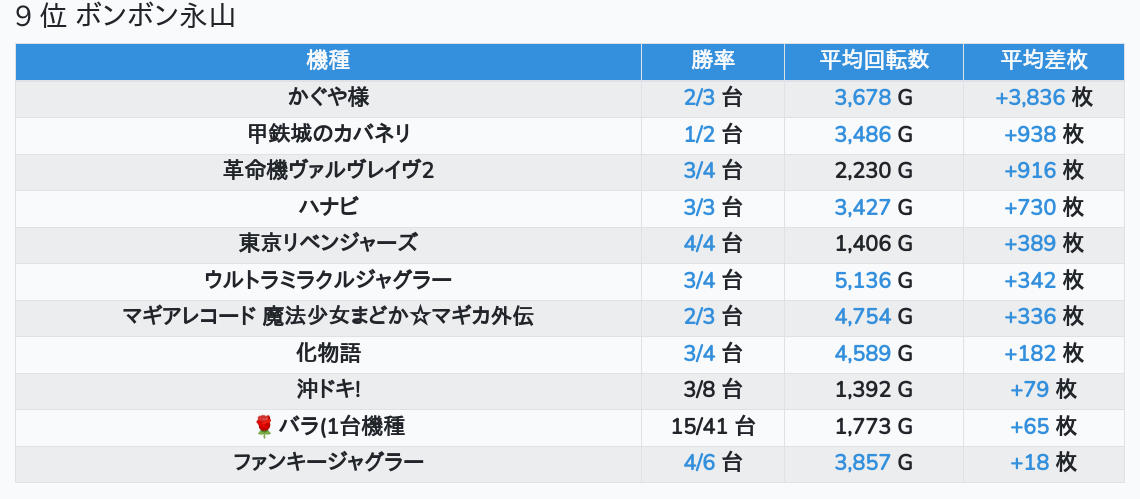Open the 1/2 win rate link

700,135
